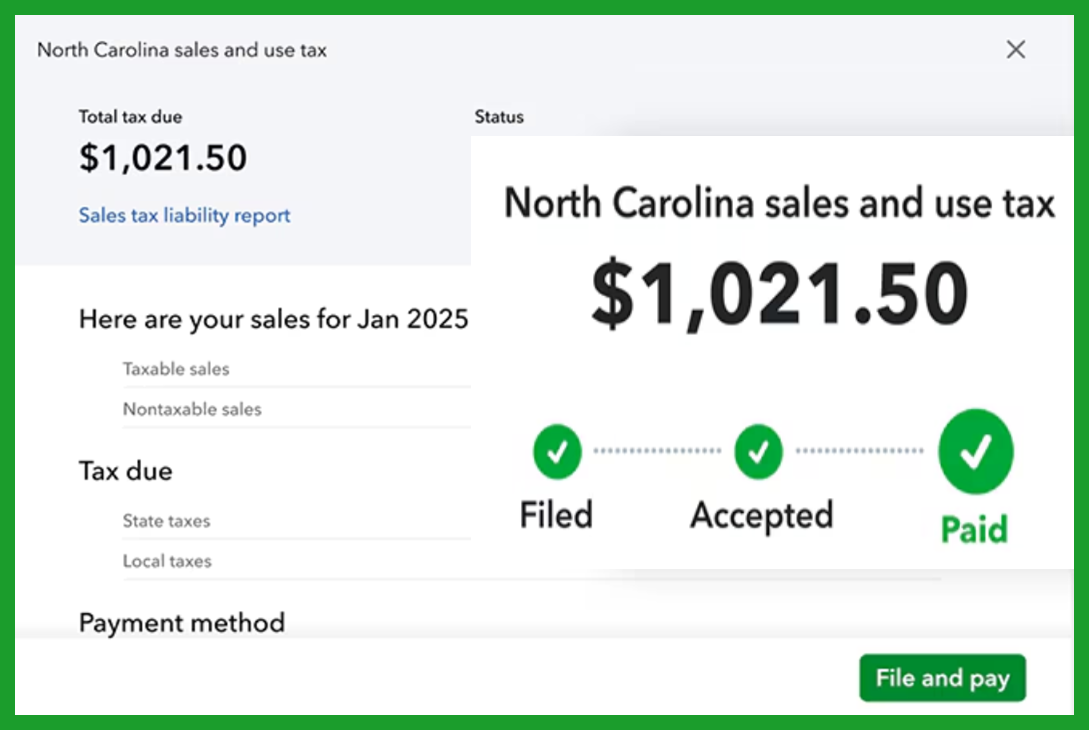
Task: Select the Nontaxable sales row
Action: (297, 409)
